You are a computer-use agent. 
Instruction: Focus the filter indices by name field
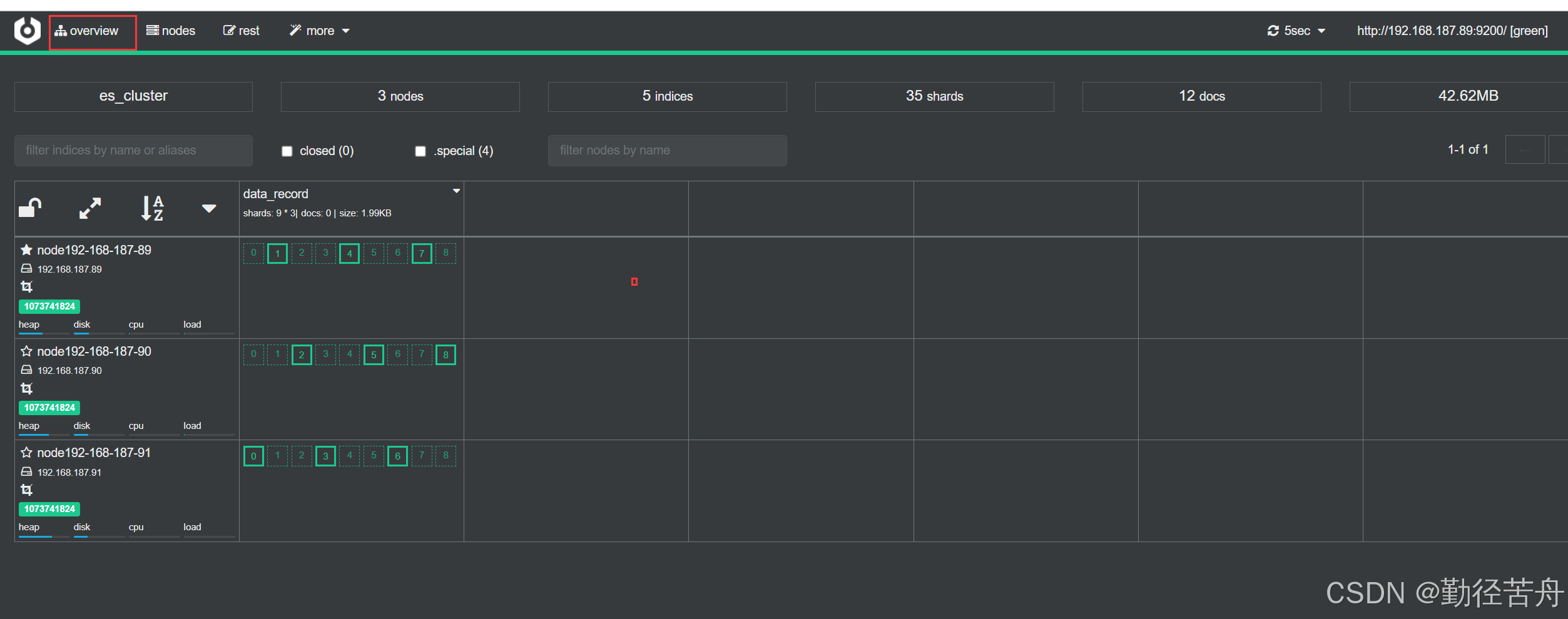pyautogui.click(x=133, y=151)
